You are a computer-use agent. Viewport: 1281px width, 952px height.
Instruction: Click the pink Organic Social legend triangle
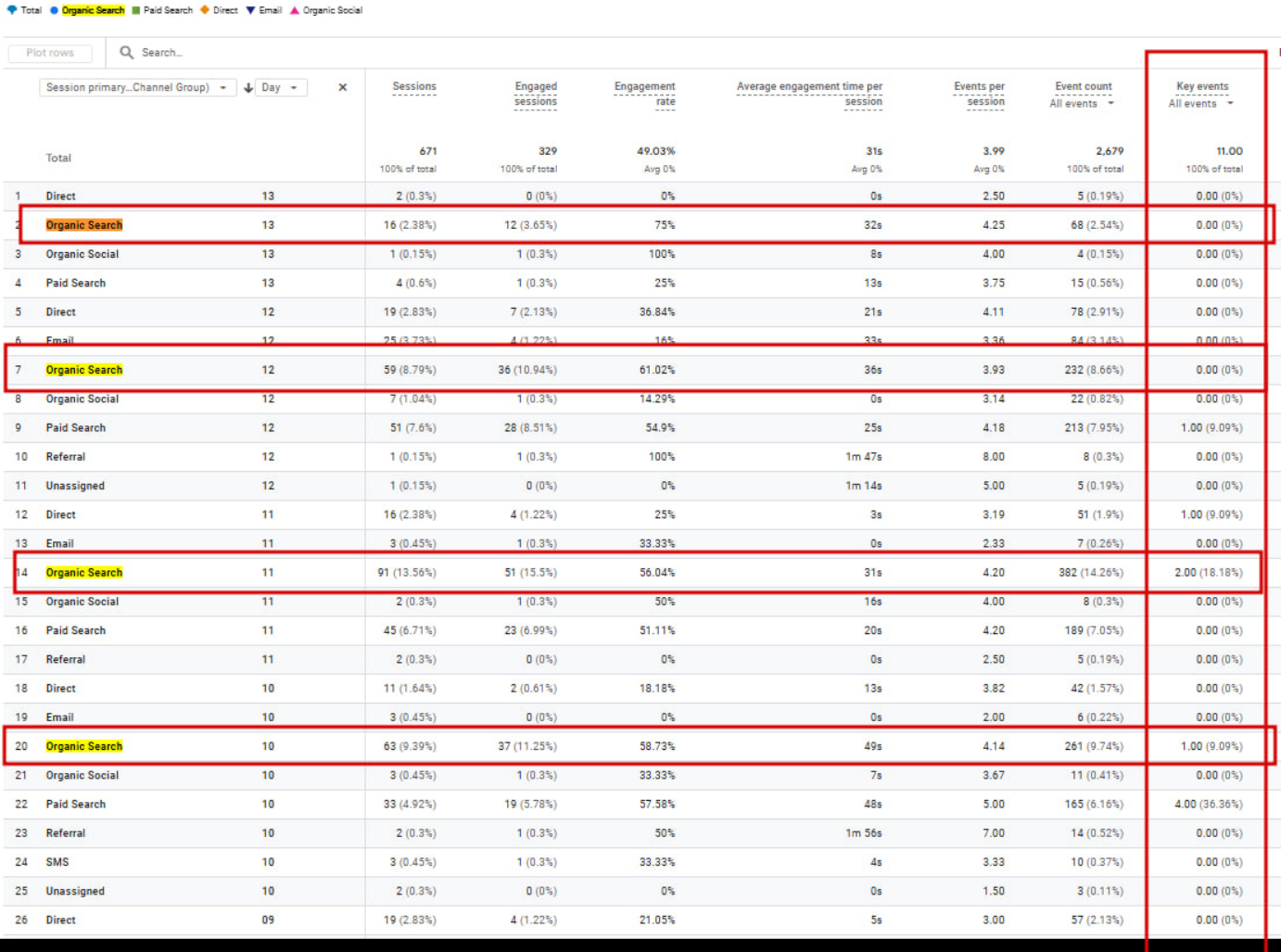[x=295, y=10]
